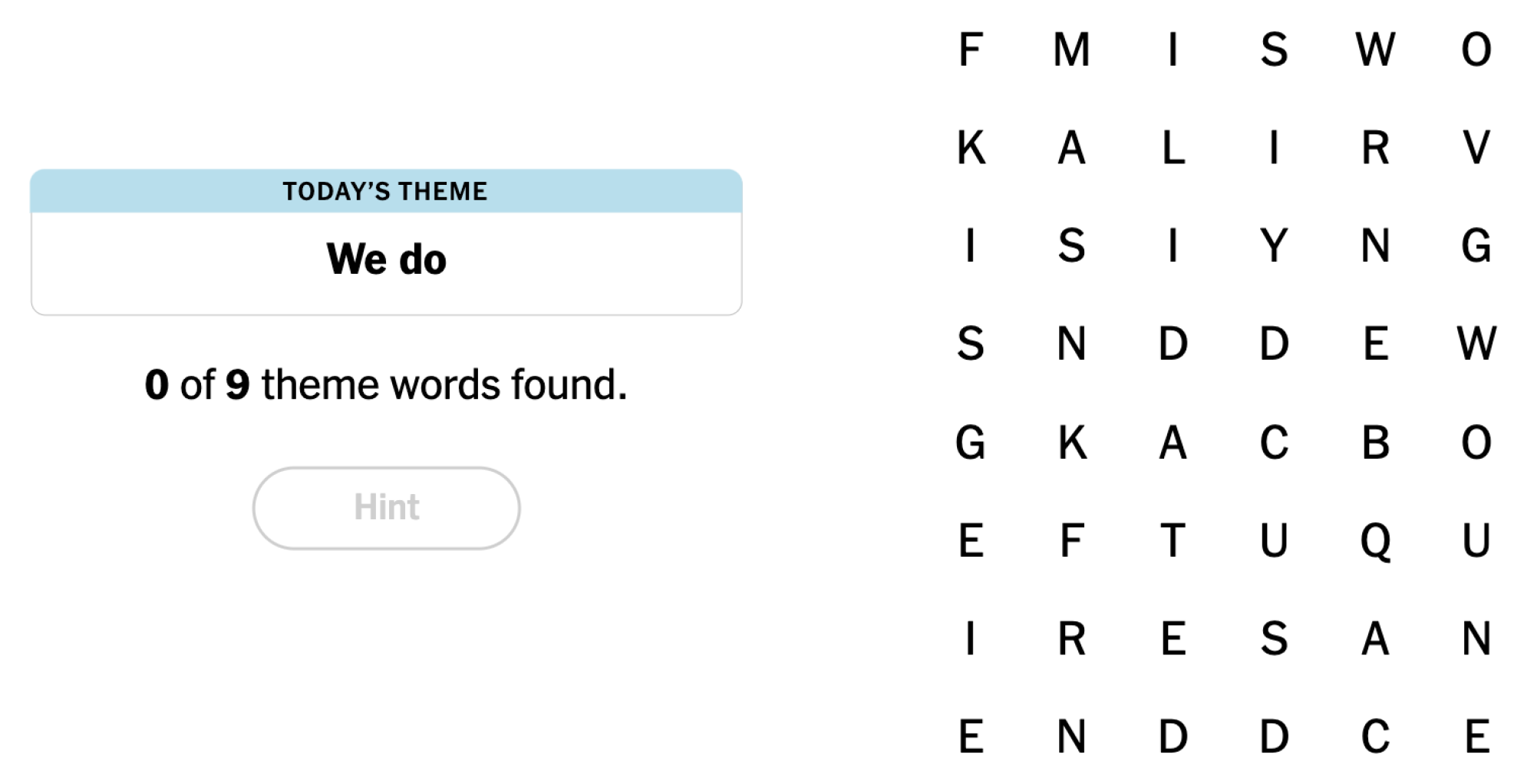Select the letter L in the grid
Screen dimensions: 1534x784
pos(1173,148)
